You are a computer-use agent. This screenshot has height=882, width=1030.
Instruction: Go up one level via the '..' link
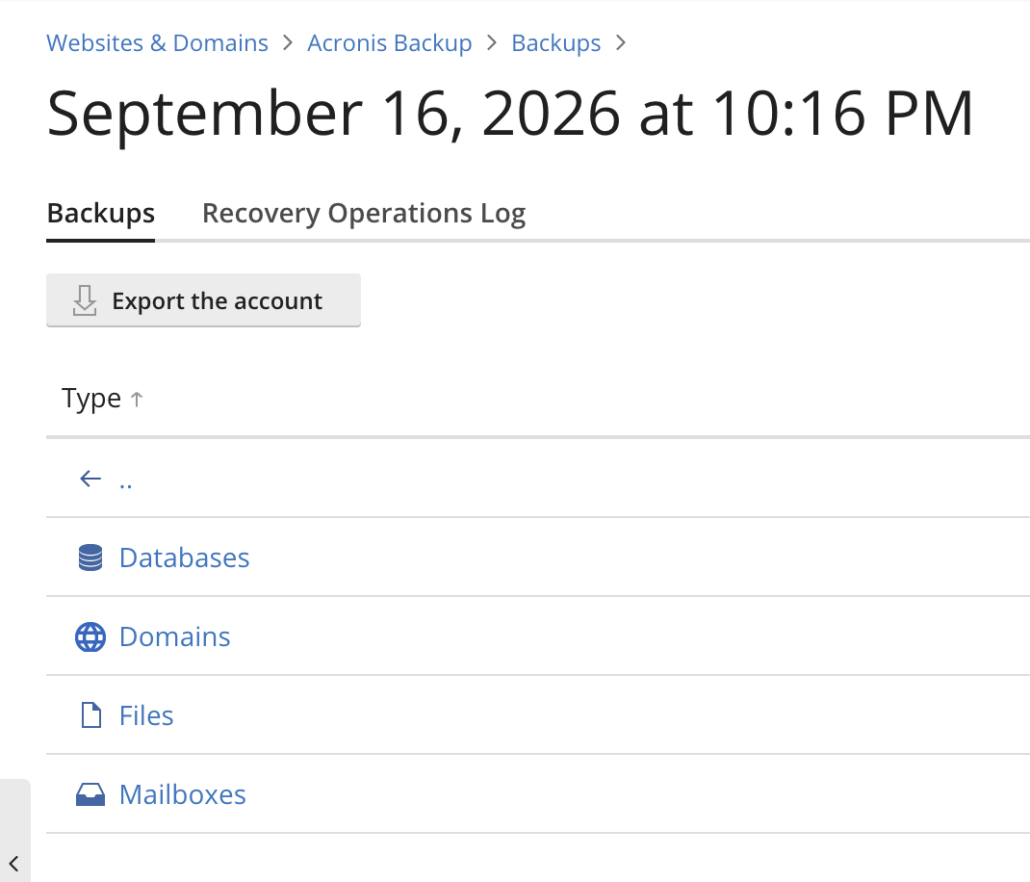[125, 483]
